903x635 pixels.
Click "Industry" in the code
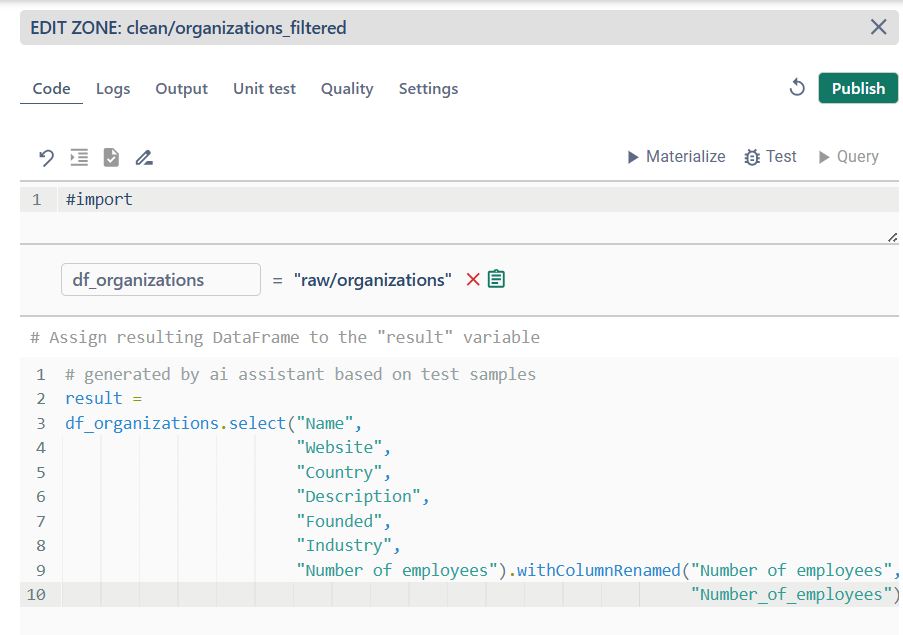(344, 545)
